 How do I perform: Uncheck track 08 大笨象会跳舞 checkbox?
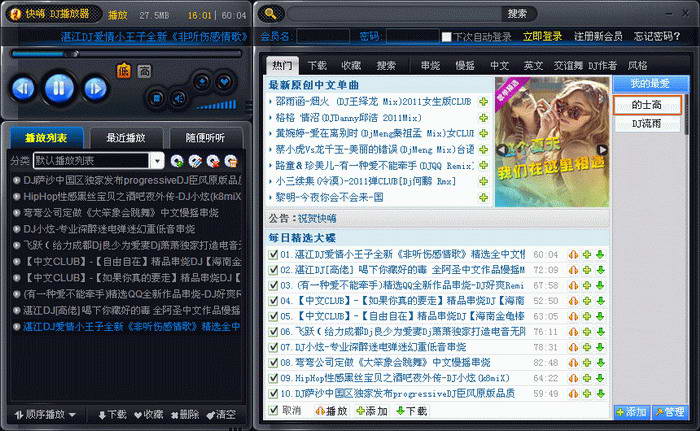(273, 363)
